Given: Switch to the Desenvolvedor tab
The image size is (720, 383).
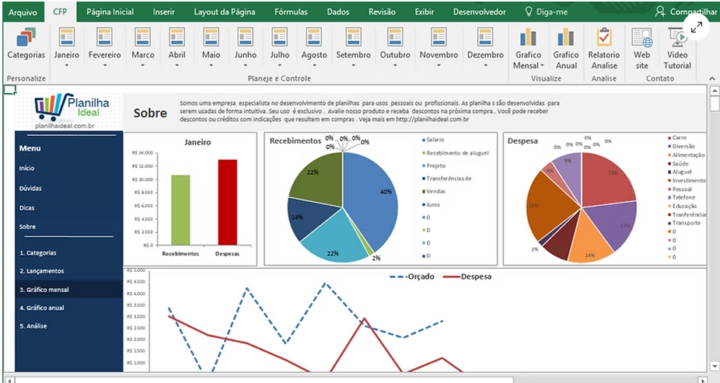Looking at the screenshot, I should (x=479, y=12).
